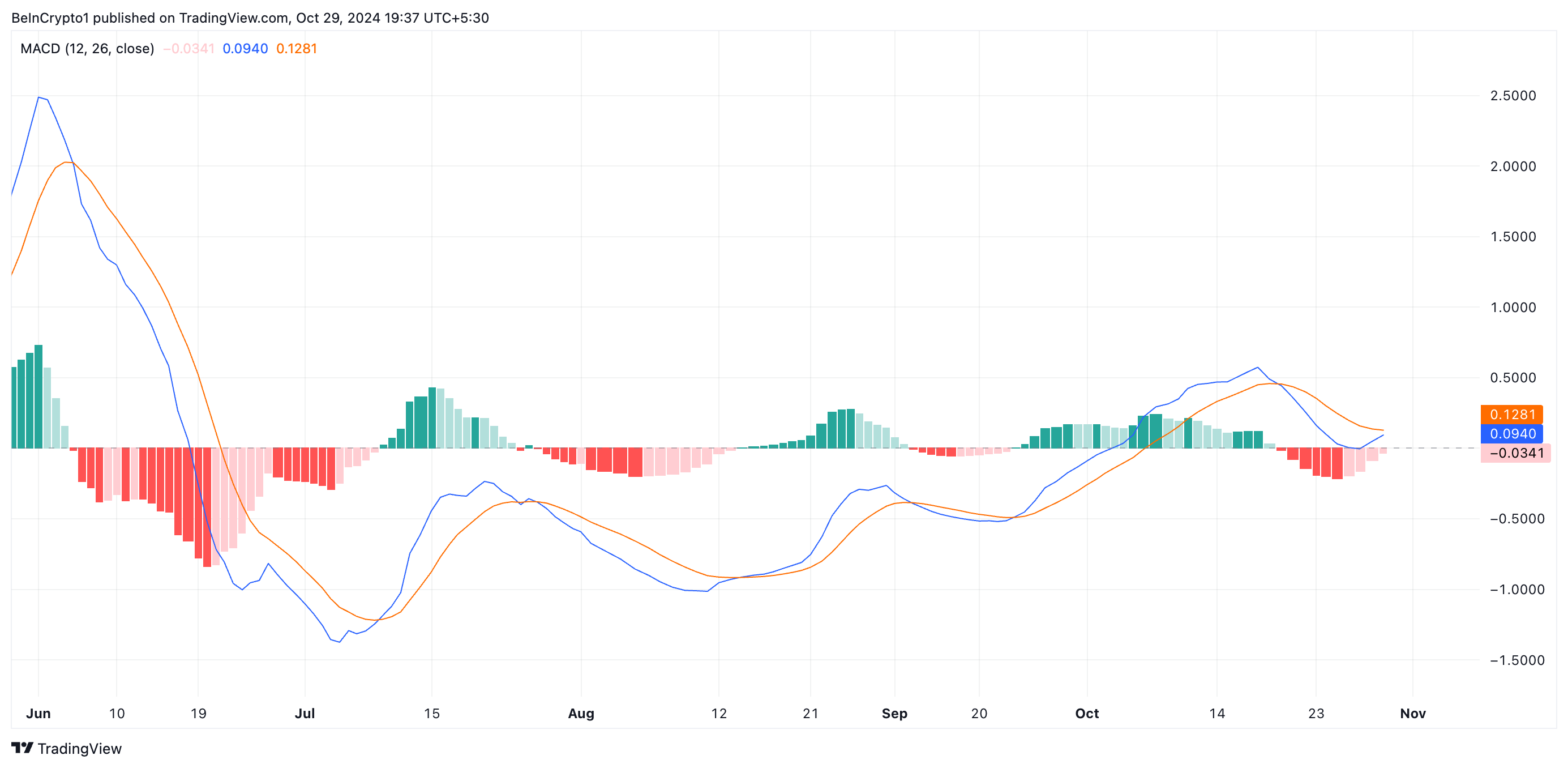The image size is (1568, 768).
Task: Click the orange 0.1281 price scale label
Action: [1511, 414]
